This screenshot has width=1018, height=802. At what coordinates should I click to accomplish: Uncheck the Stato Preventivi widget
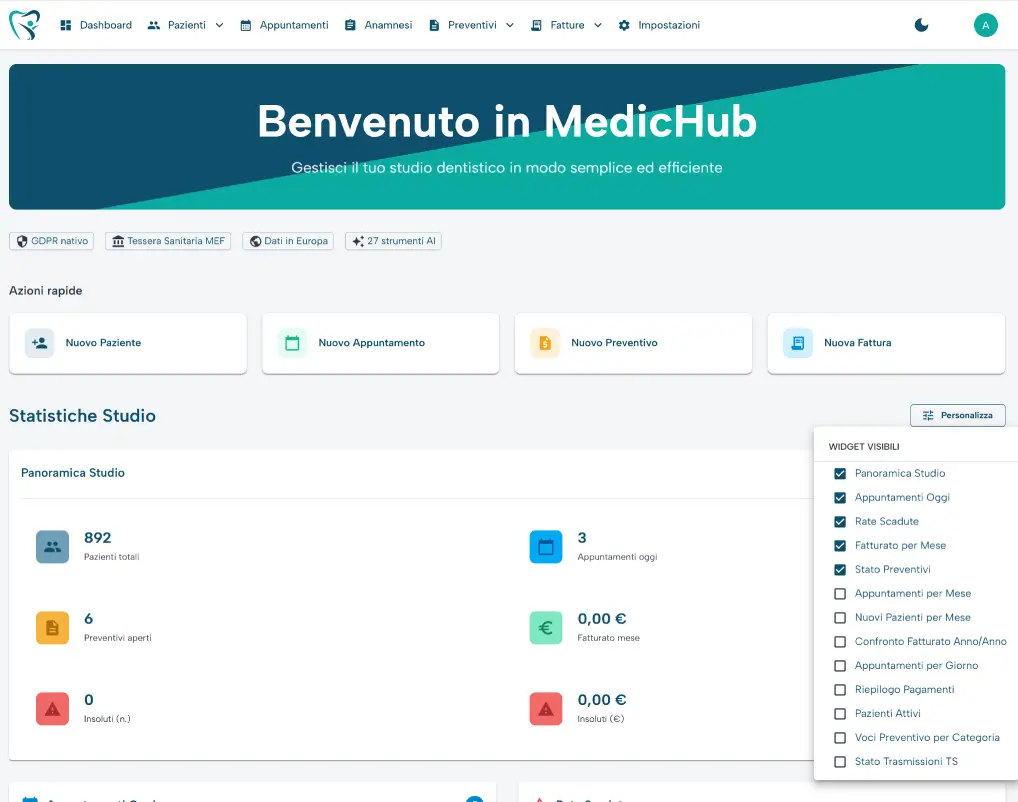(x=840, y=570)
